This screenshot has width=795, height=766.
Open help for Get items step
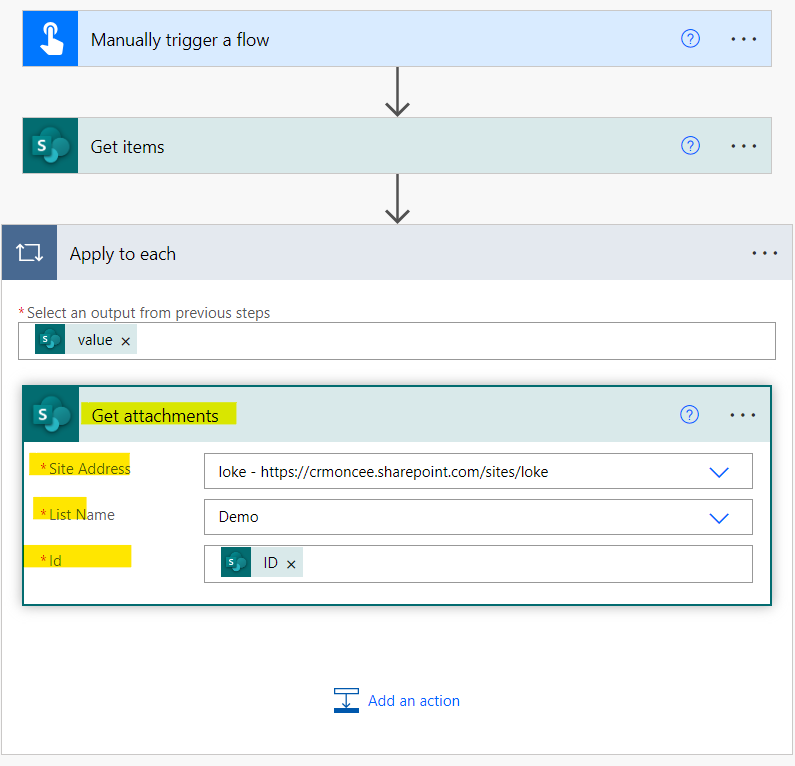[x=690, y=146]
